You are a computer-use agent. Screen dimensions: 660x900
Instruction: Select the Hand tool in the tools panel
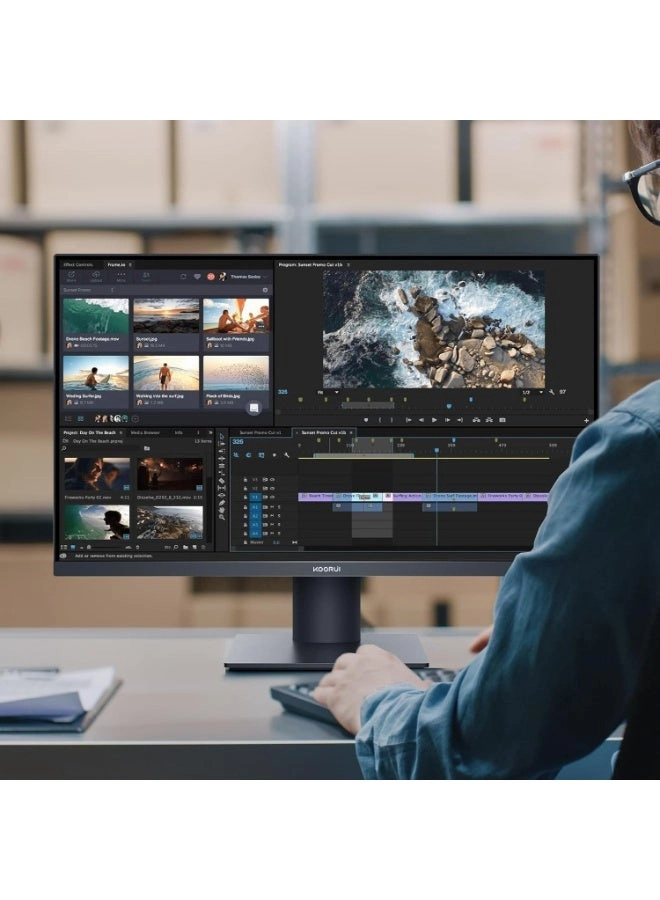pos(222,508)
